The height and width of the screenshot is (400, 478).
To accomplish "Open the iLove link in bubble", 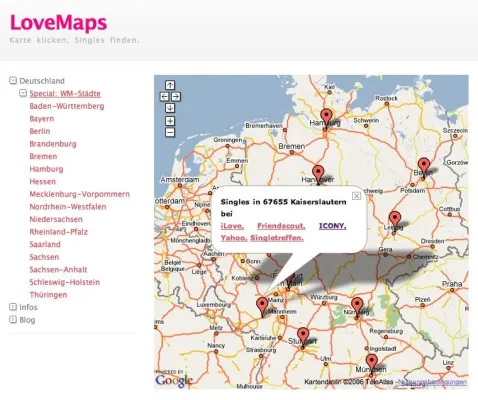I will click(x=232, y=226).
